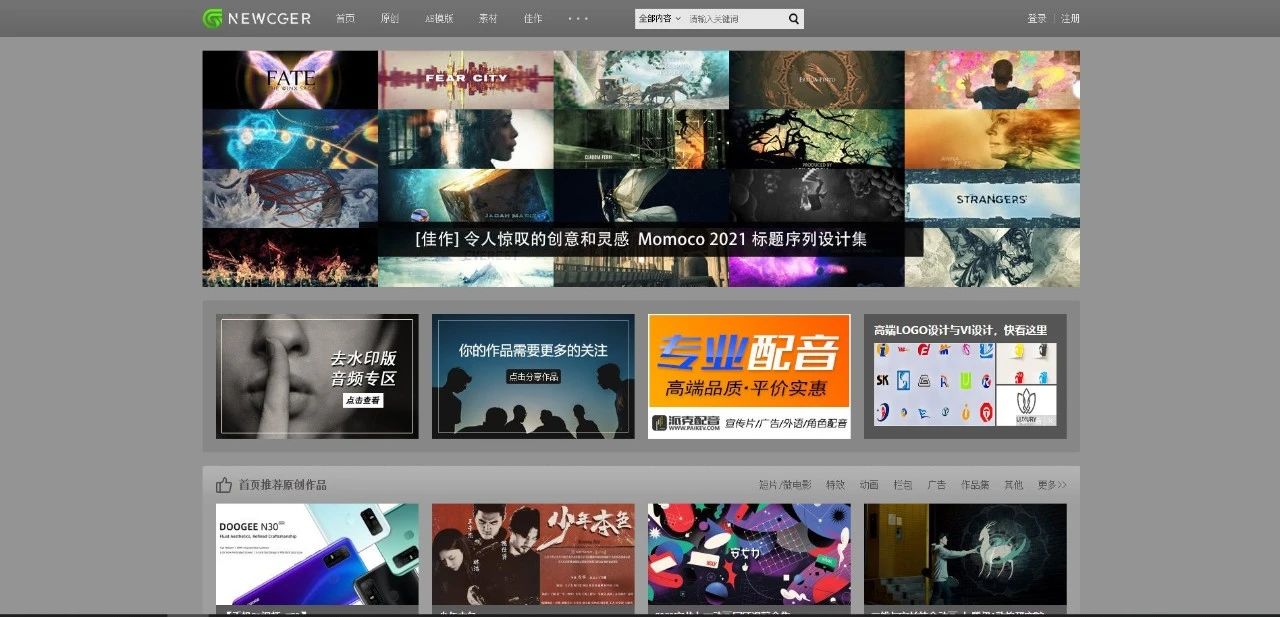Select the 动画 category tab

[869, 485]
